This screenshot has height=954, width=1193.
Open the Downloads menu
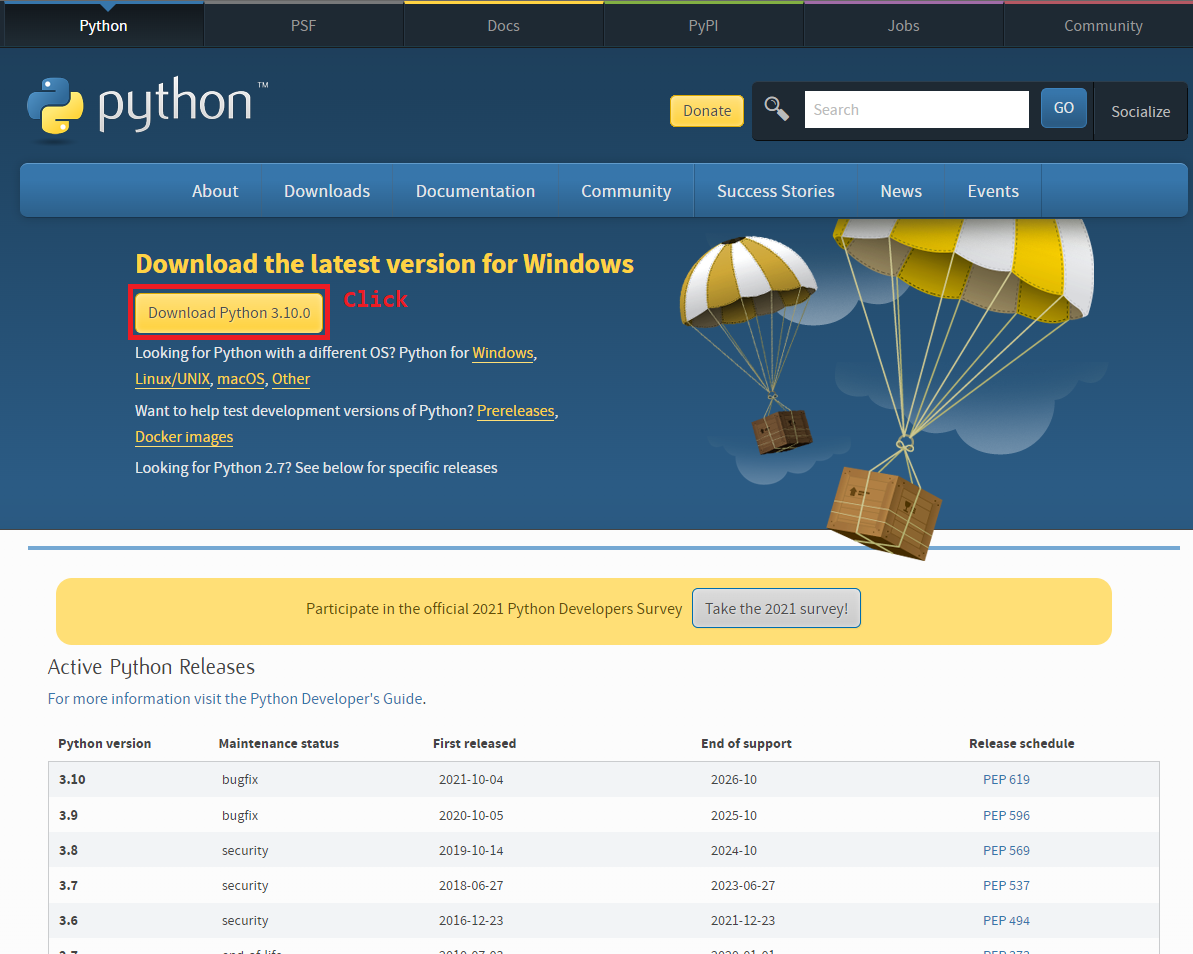coord(327,191)
